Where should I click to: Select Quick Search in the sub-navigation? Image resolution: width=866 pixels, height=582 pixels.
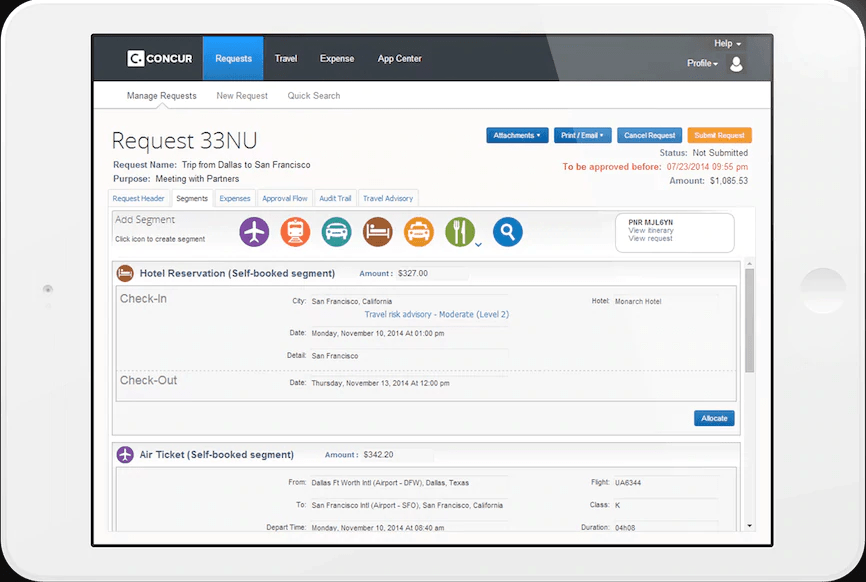click(x=314, y=96)
